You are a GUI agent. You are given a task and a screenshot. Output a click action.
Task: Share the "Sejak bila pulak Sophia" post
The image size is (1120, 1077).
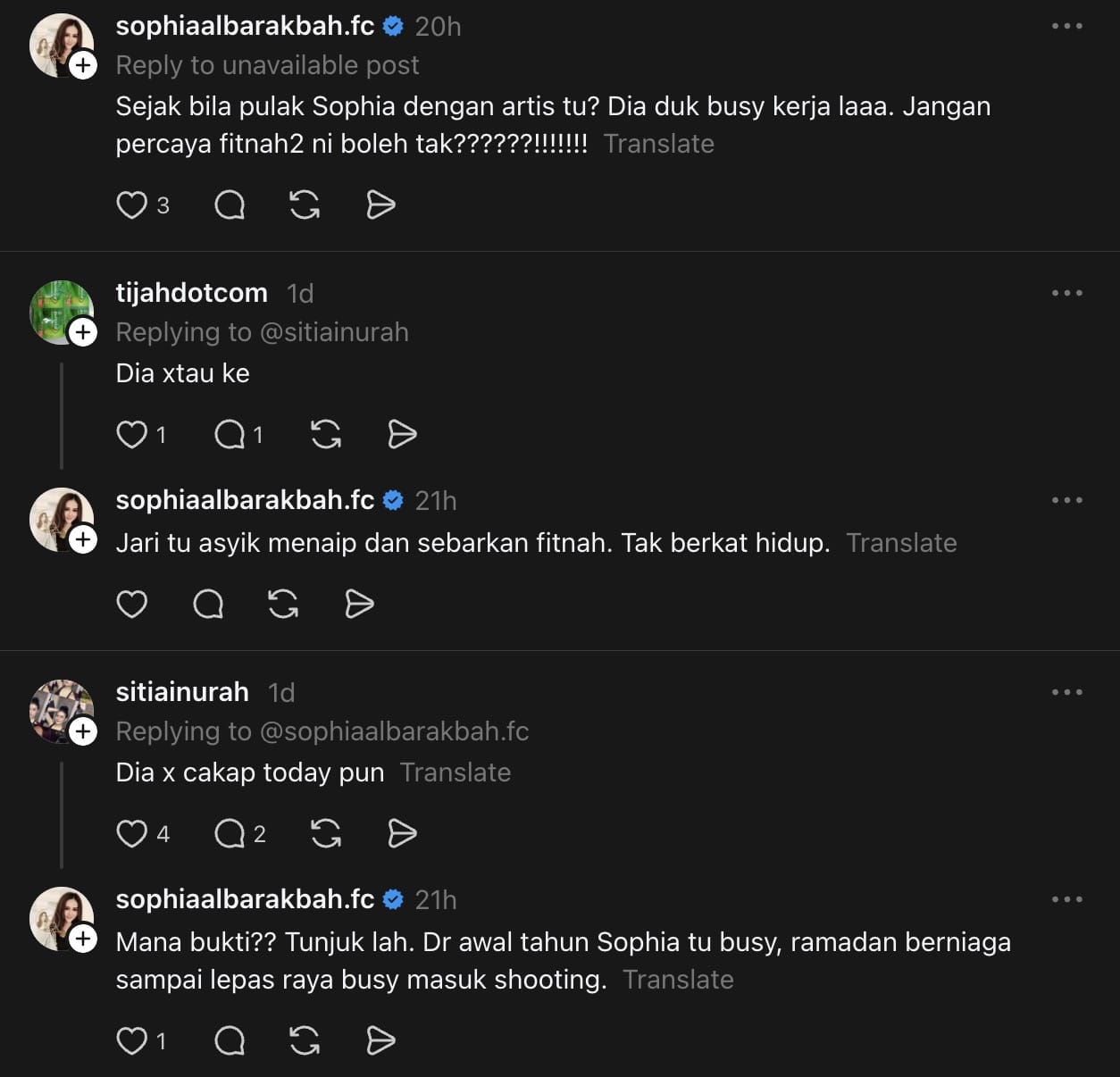click(x=380, y=205)
